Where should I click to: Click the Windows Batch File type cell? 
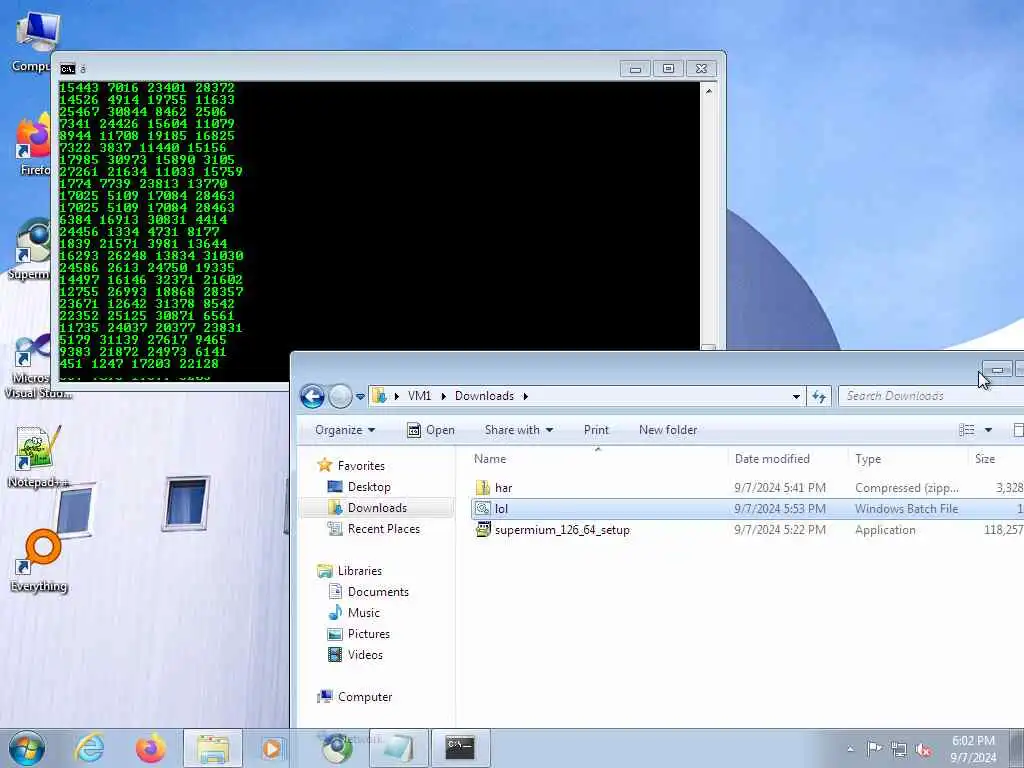coord(906,509)
